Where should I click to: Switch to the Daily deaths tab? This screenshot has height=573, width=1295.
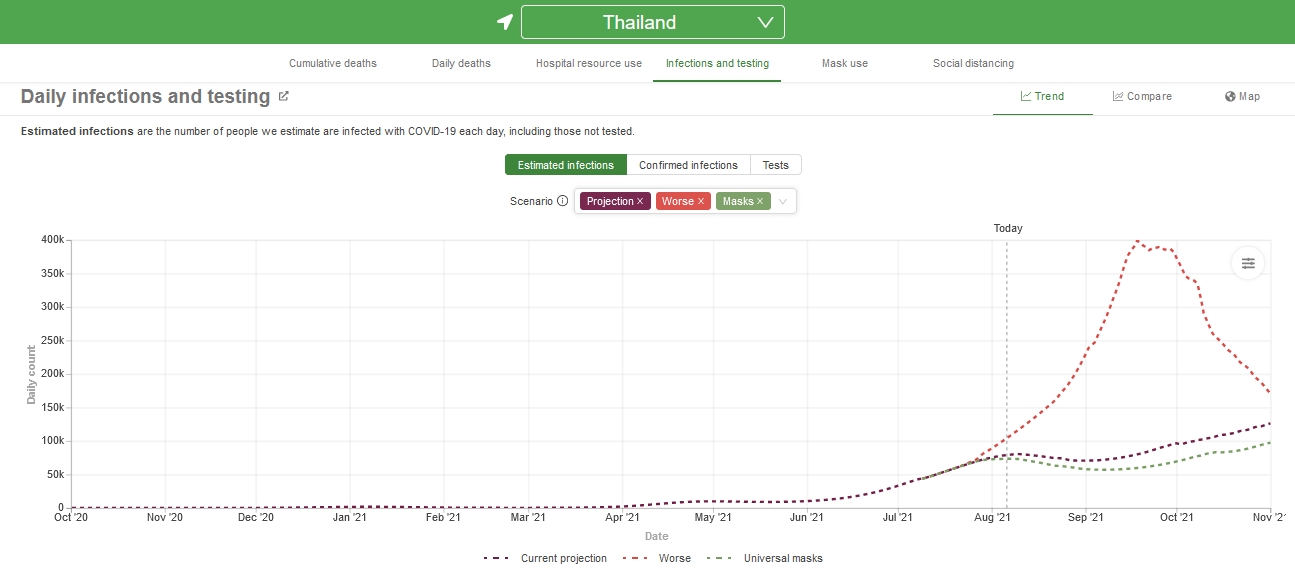[461, 63]
